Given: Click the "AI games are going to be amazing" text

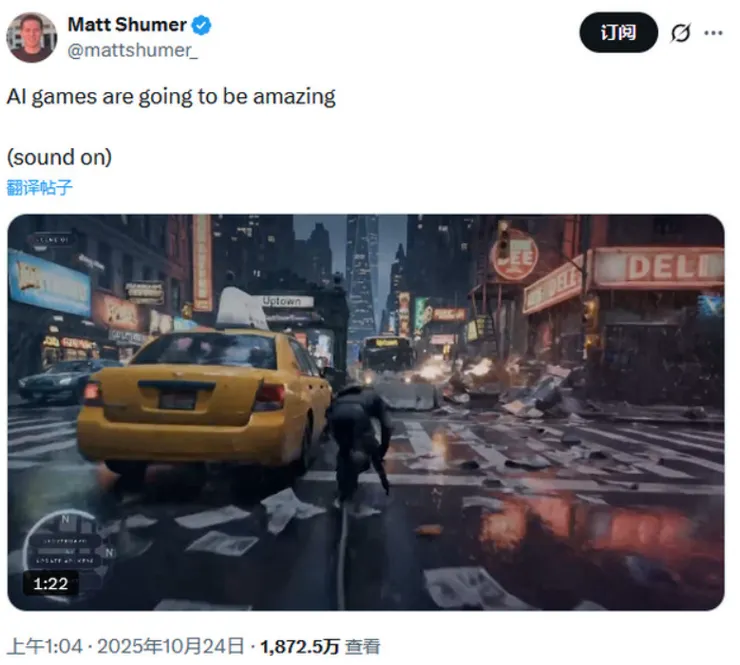Looking at the screenshot, I should coord(171,97).
